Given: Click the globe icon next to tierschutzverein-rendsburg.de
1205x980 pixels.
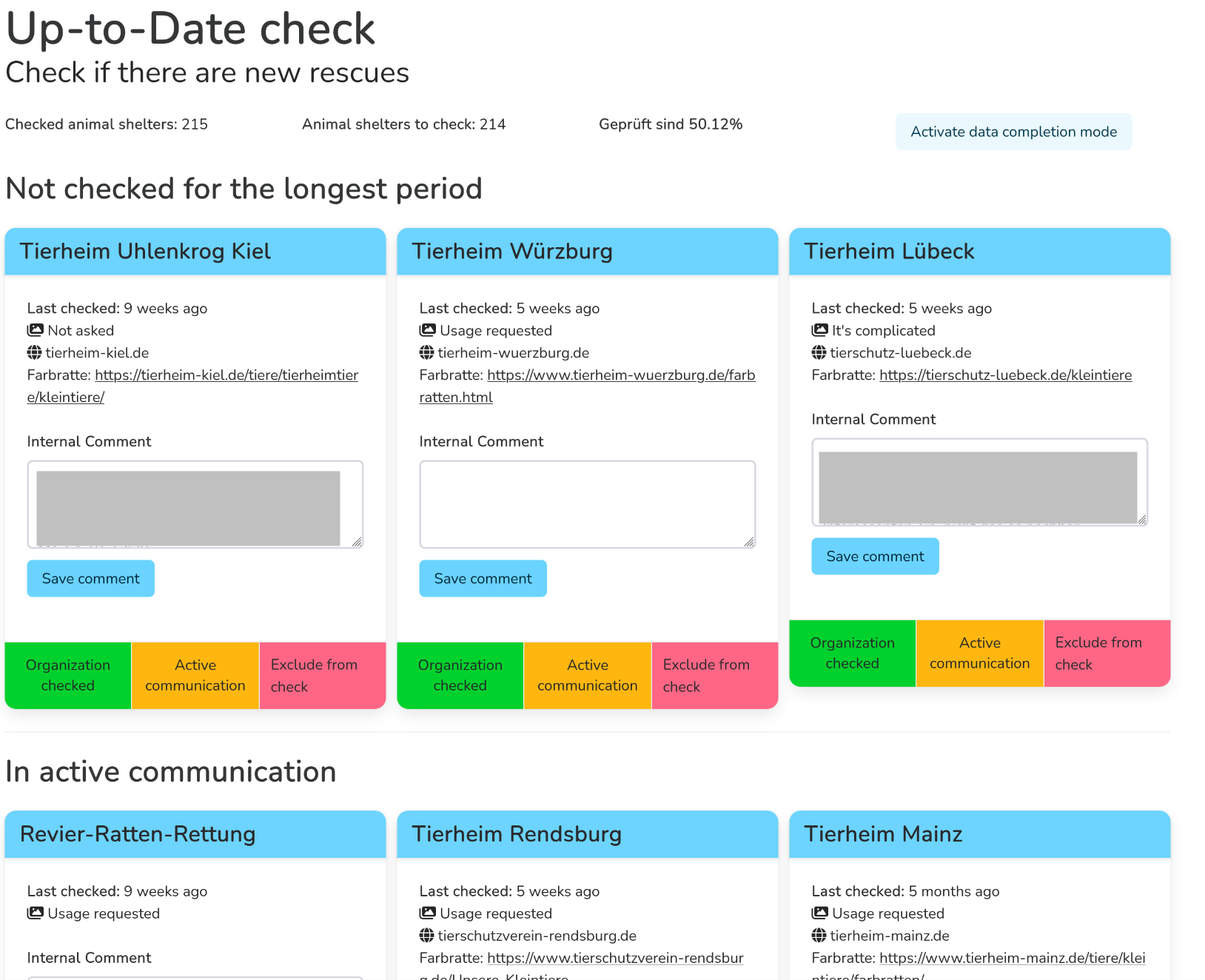Looking at the screenshot, I should tap(426, 936).
